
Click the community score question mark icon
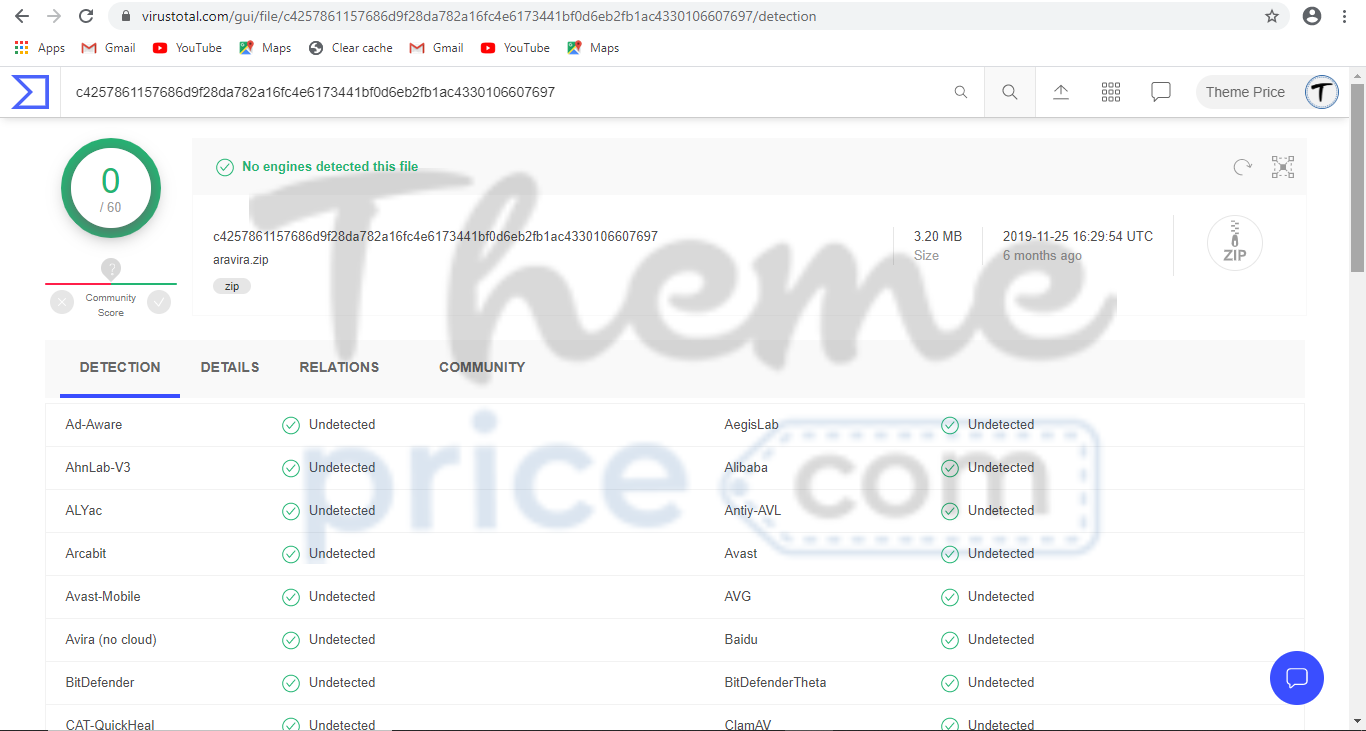[x=111, y=269]
